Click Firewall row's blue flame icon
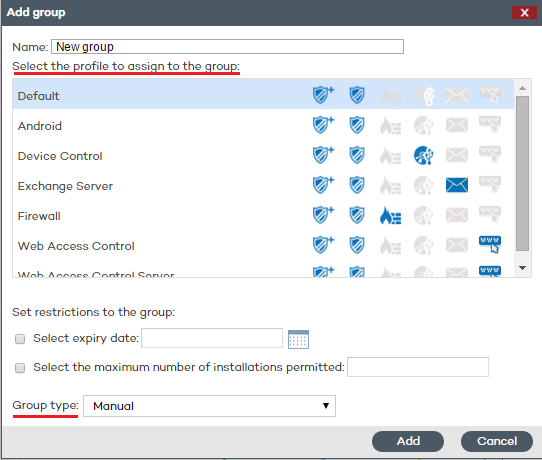Image resolution: width=542 pixels, height=460 pixels. click(x=390, y=215)
